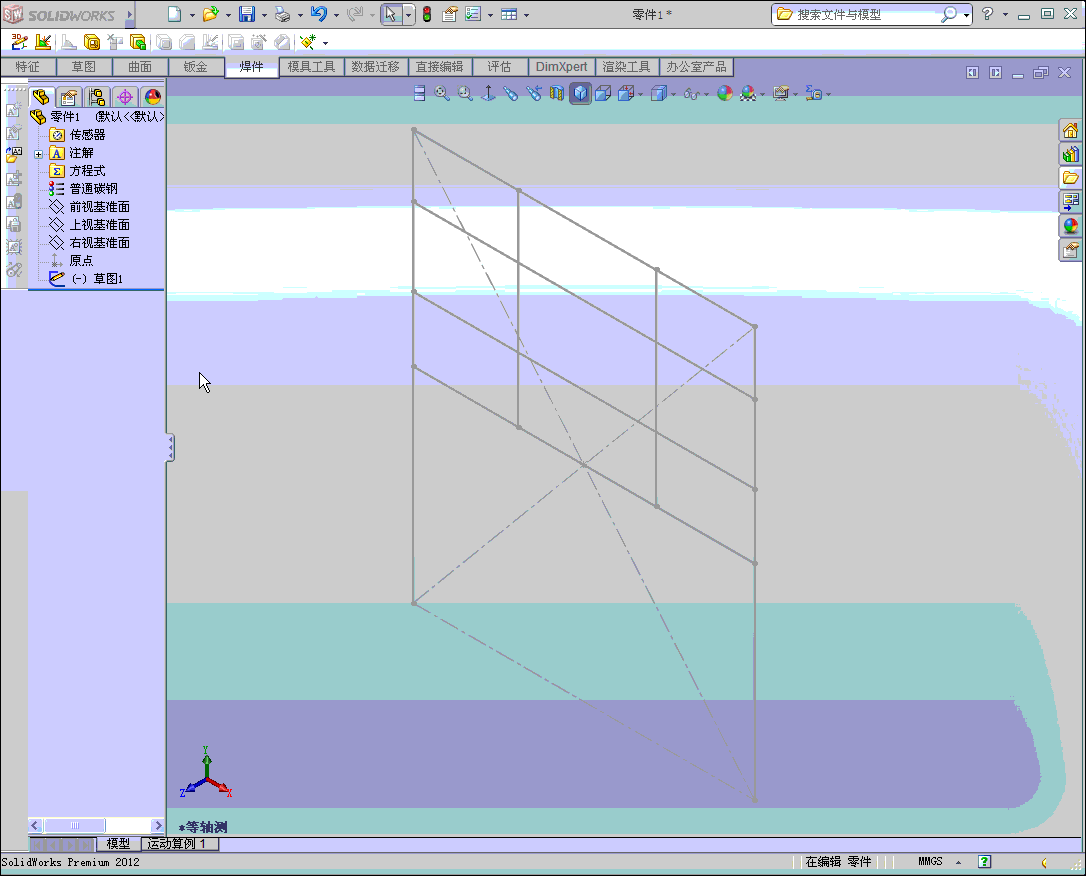Screen dimensions: 1086x876
Task: Click the extruded boss/base icon in weldment toolbar
Action: point(138,42)
